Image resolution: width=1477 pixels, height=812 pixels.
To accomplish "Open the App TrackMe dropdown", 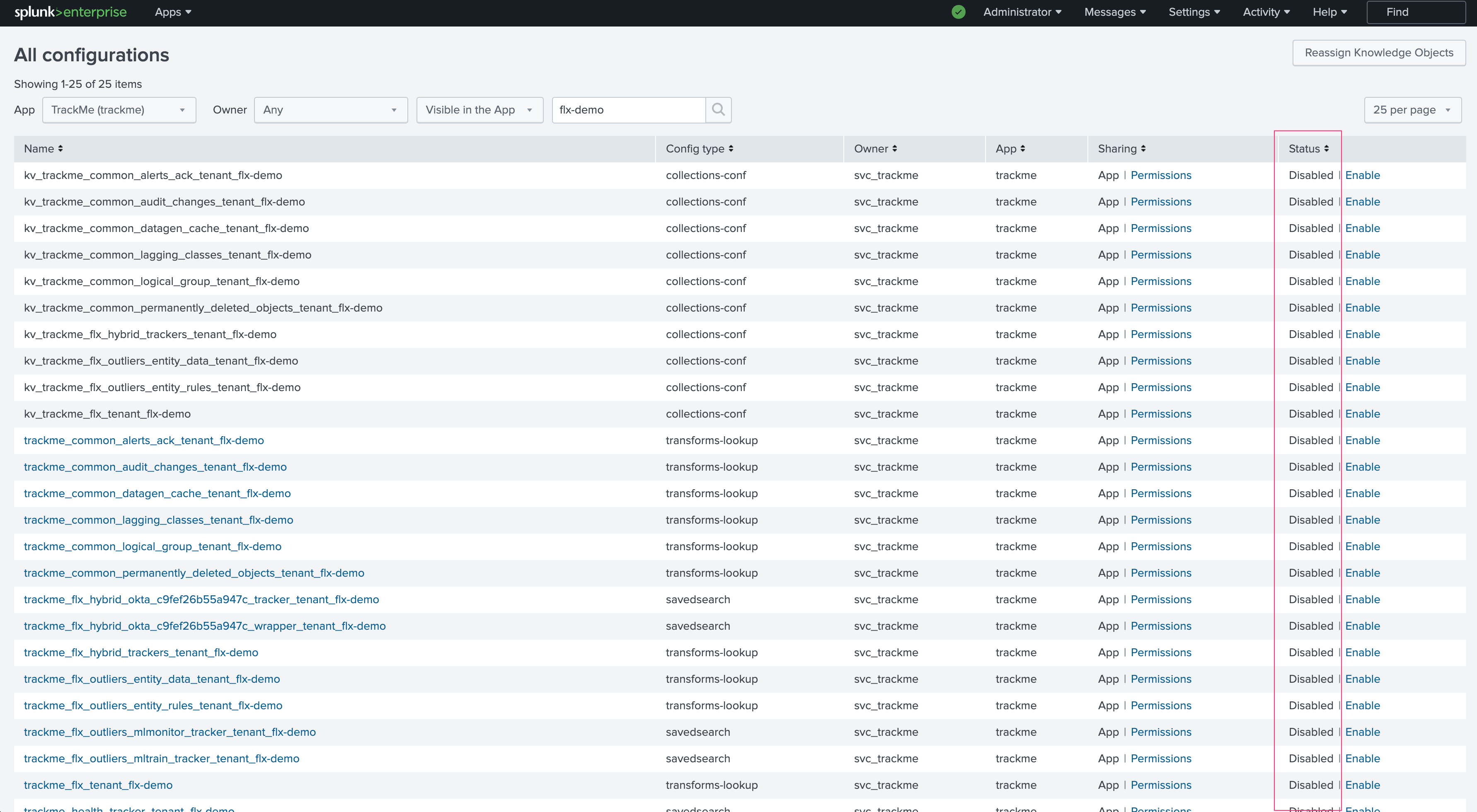I will click(119, 109).
